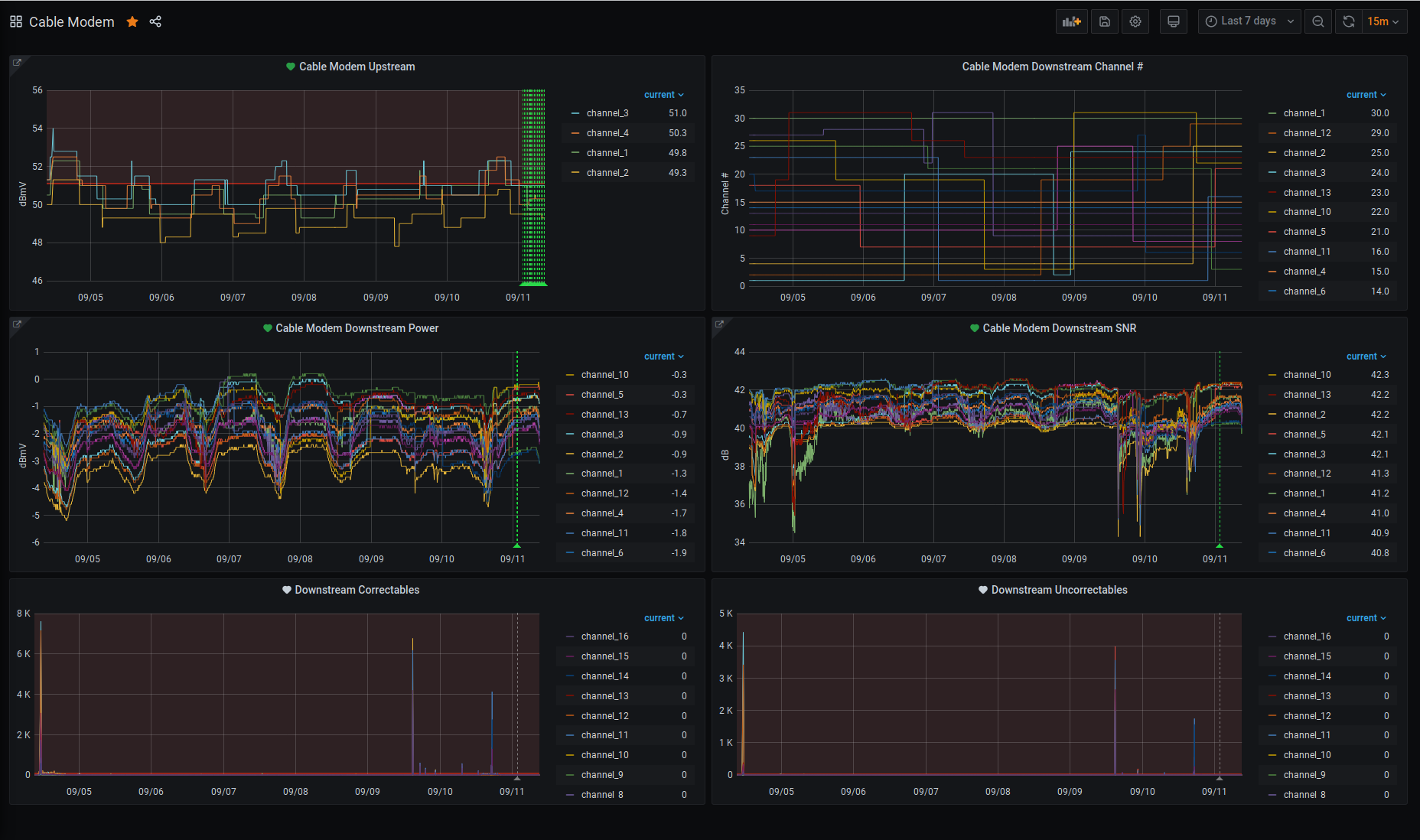Toggle channel_12 in Downstream Channel # legend
The image size is (1420, 840).
point(1307,133)
